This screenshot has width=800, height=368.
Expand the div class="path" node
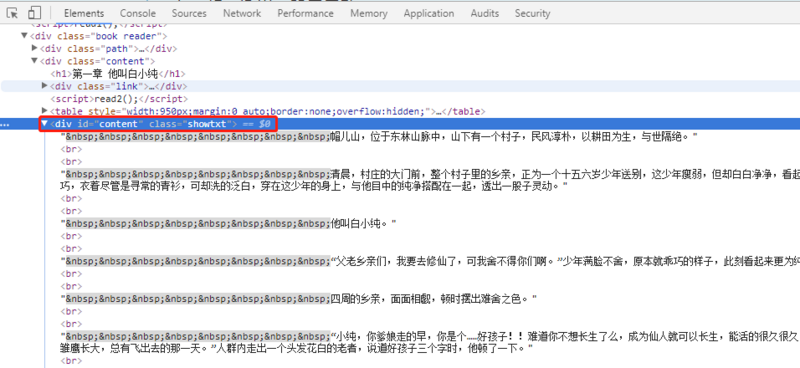click(x=34, y=48)
